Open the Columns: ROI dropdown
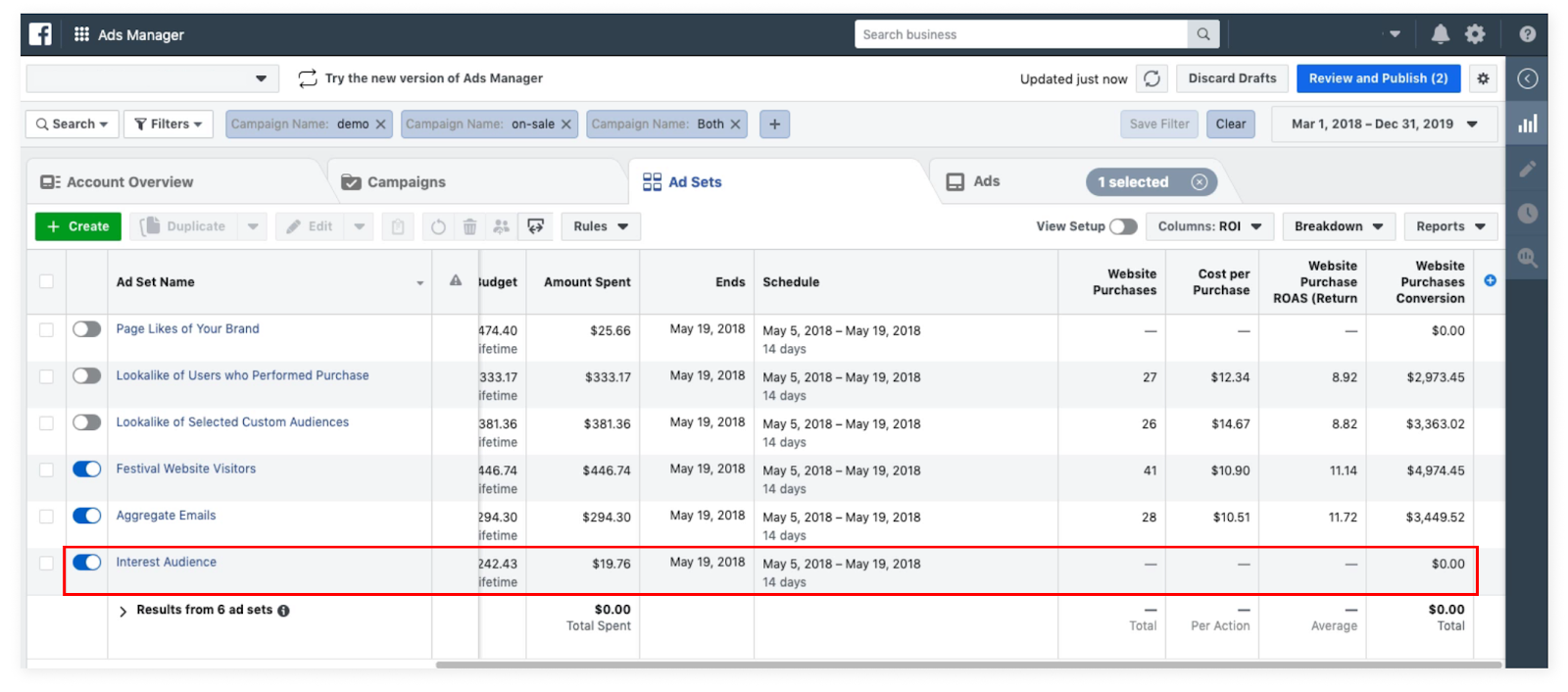The width and height of the screenshot is (1568, 692). click(1209, 226)
